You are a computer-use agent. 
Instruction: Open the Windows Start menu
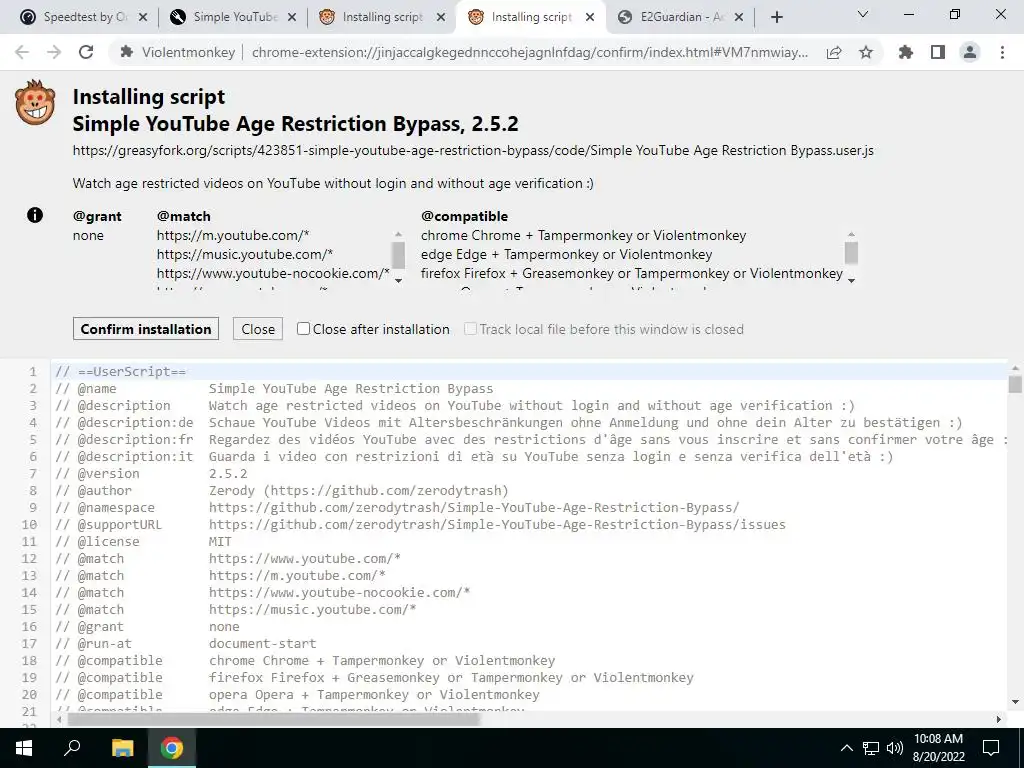tap(24, 748)
